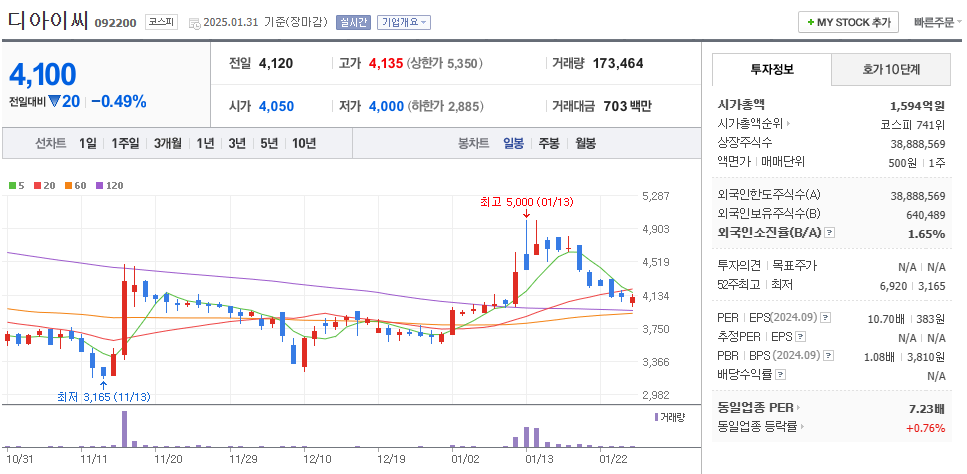This screenshot has width=967, height=474.
Task: Click the -0.49% change rate
Action: click(x=118, y=102)
